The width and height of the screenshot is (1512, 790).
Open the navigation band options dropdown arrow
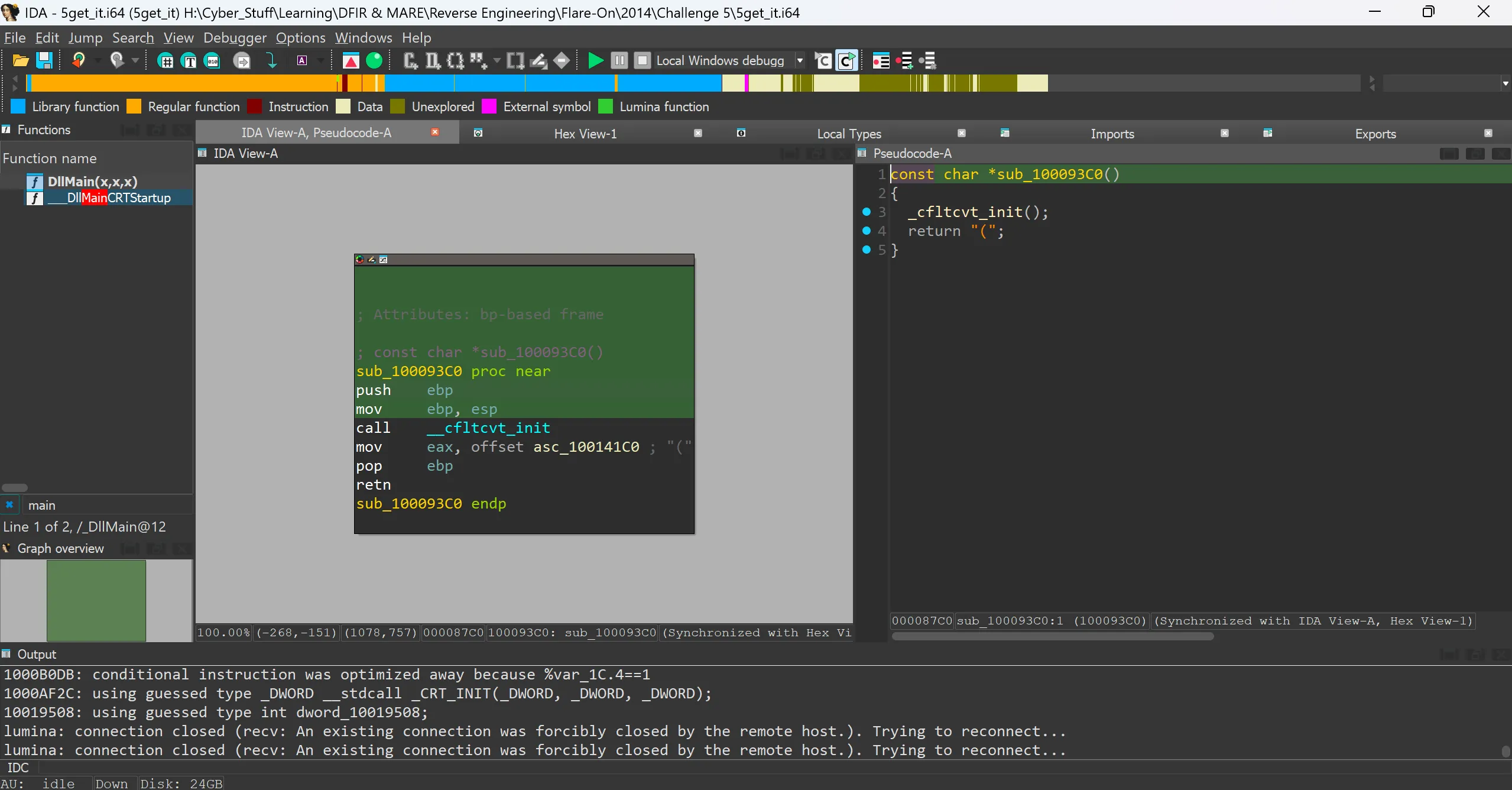(x=1505, y=83)
